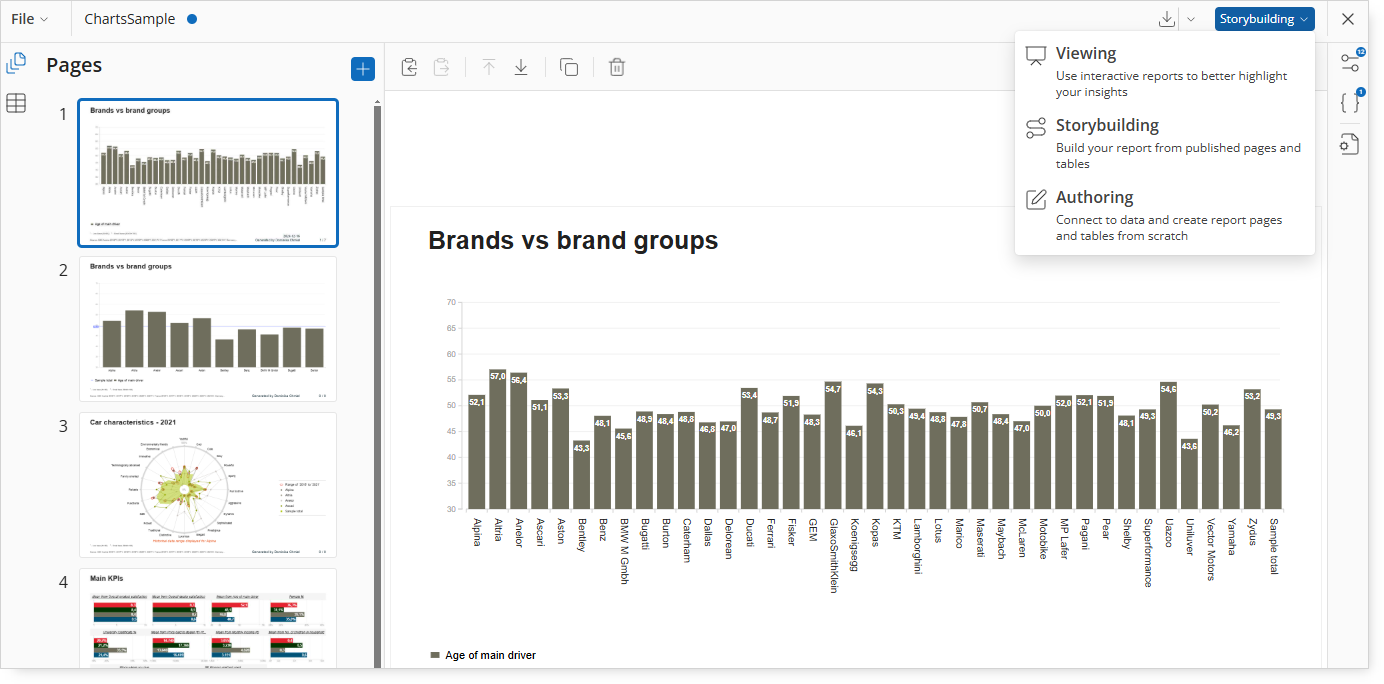The height and width of the screenshot is (684, 1384).
Task: Select Storybuilding in the mode menu
Action: click(x=1164, y=143)
